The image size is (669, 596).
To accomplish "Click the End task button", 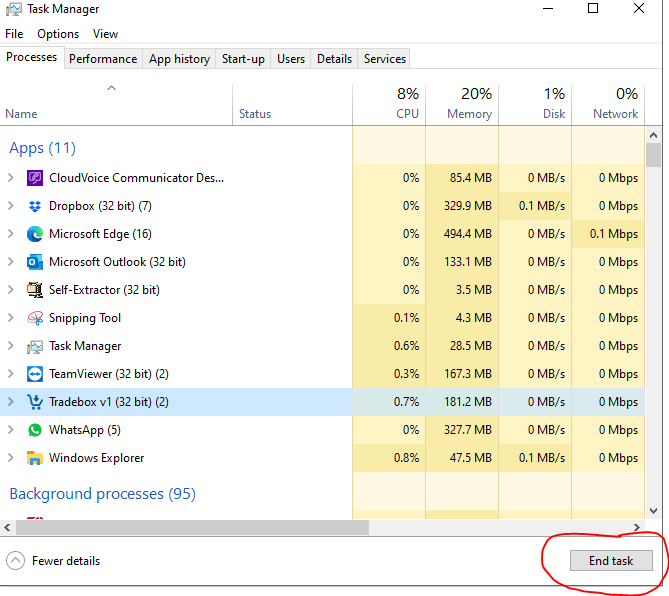I will (611, 561).
